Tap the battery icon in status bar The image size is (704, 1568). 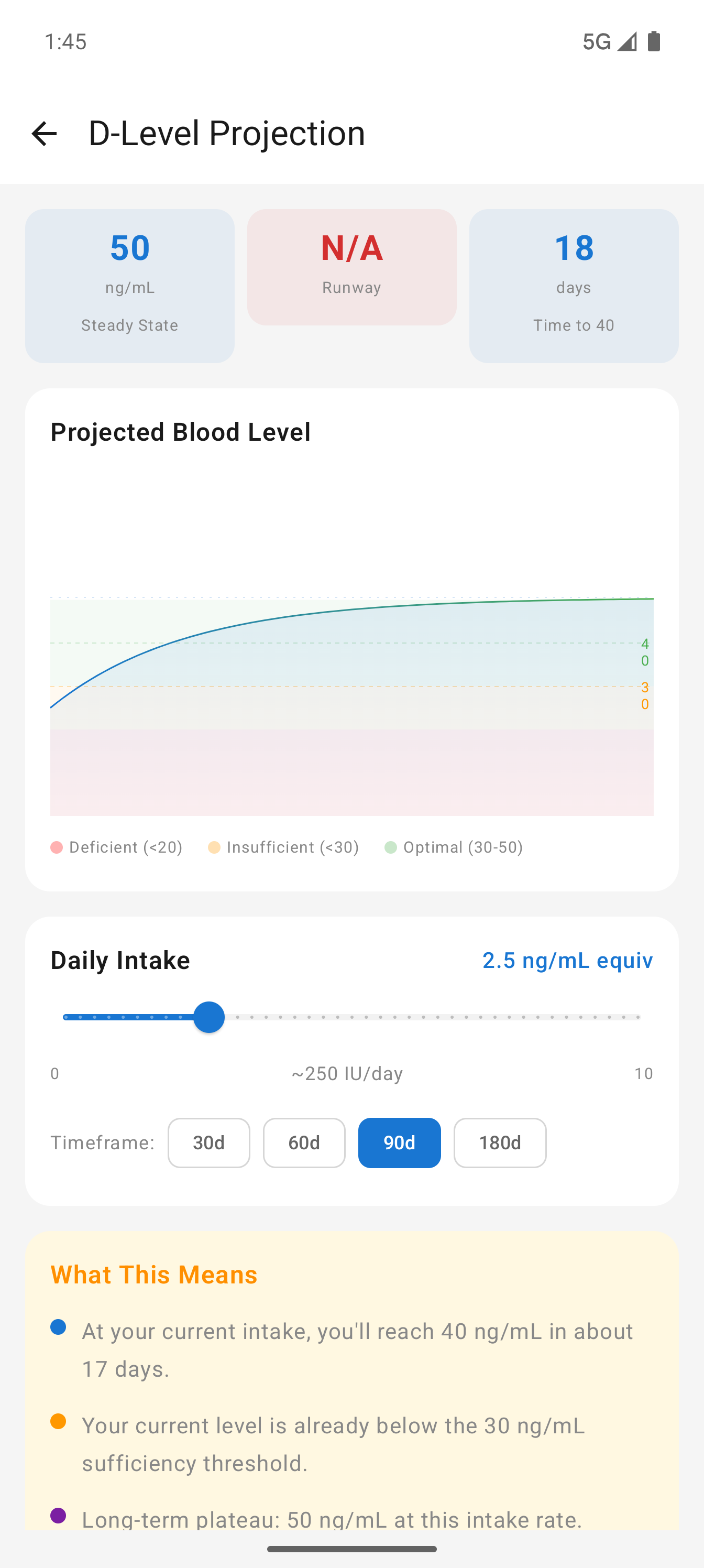(x=654, y=41)
